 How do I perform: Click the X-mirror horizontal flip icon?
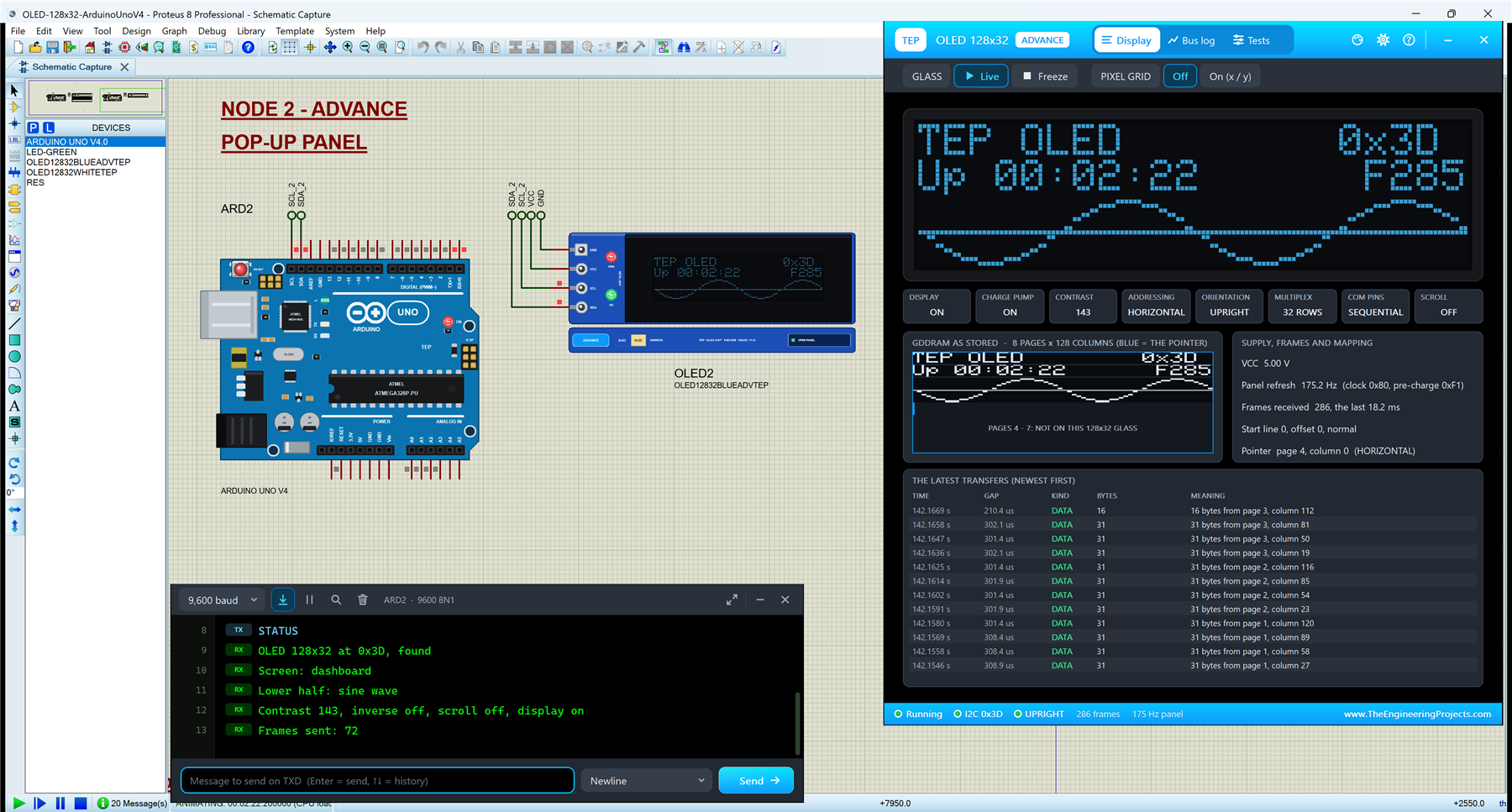(14, 510)
